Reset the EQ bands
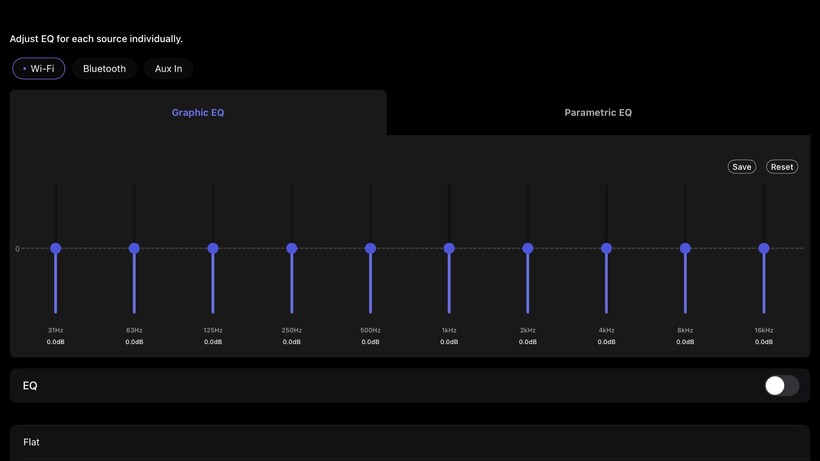This screenshot has height=461, width=820. coord(782,167)
